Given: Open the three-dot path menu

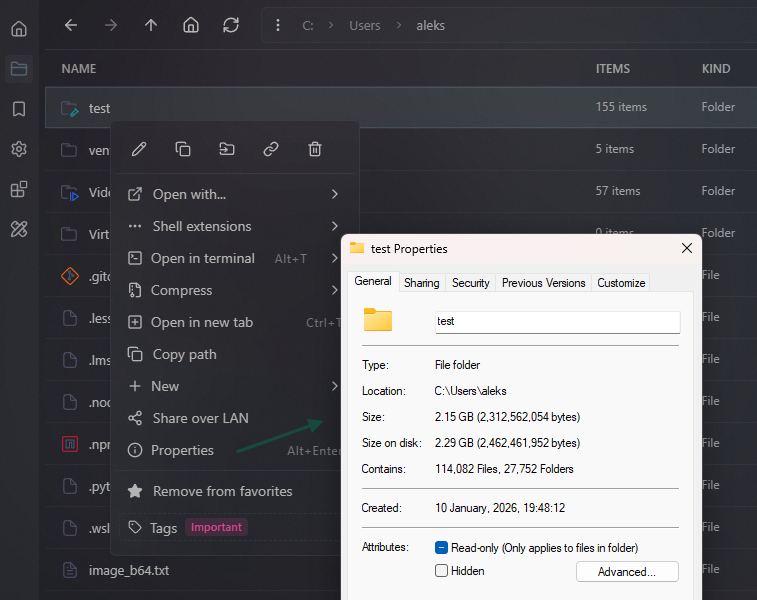Looking at the screenshot, I should tap(278, 25).
